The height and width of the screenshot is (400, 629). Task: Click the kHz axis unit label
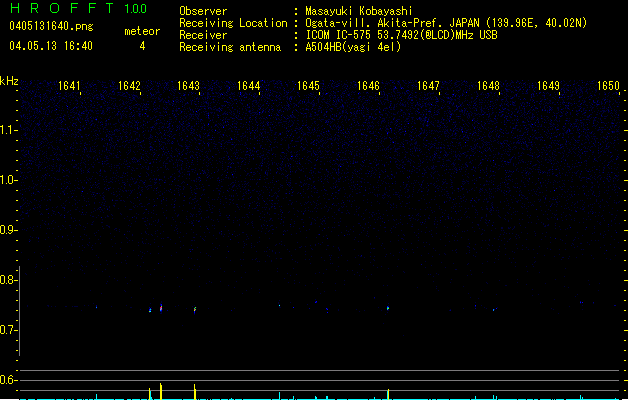point(9,81)
